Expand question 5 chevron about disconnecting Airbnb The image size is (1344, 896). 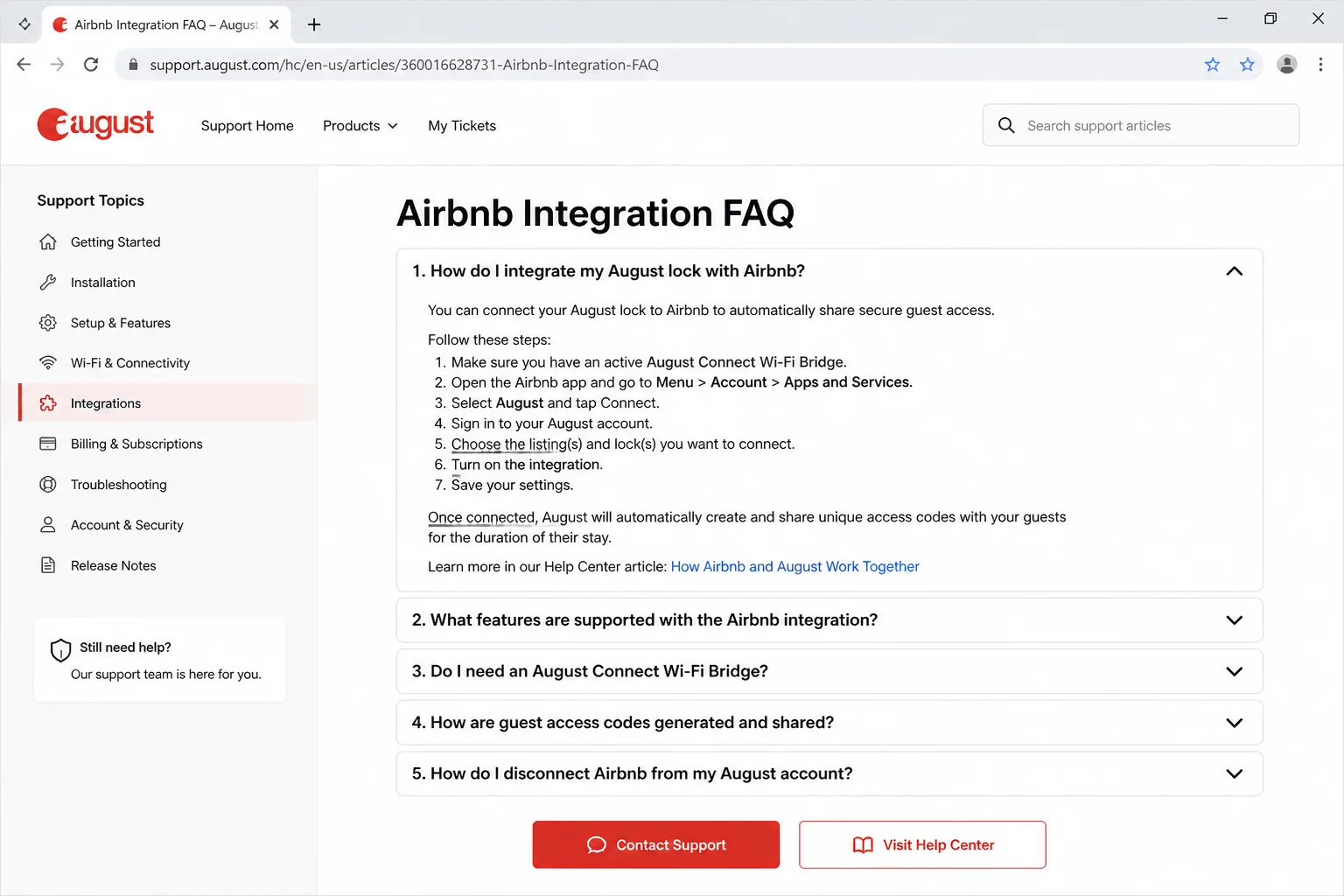click(1234, 774)
